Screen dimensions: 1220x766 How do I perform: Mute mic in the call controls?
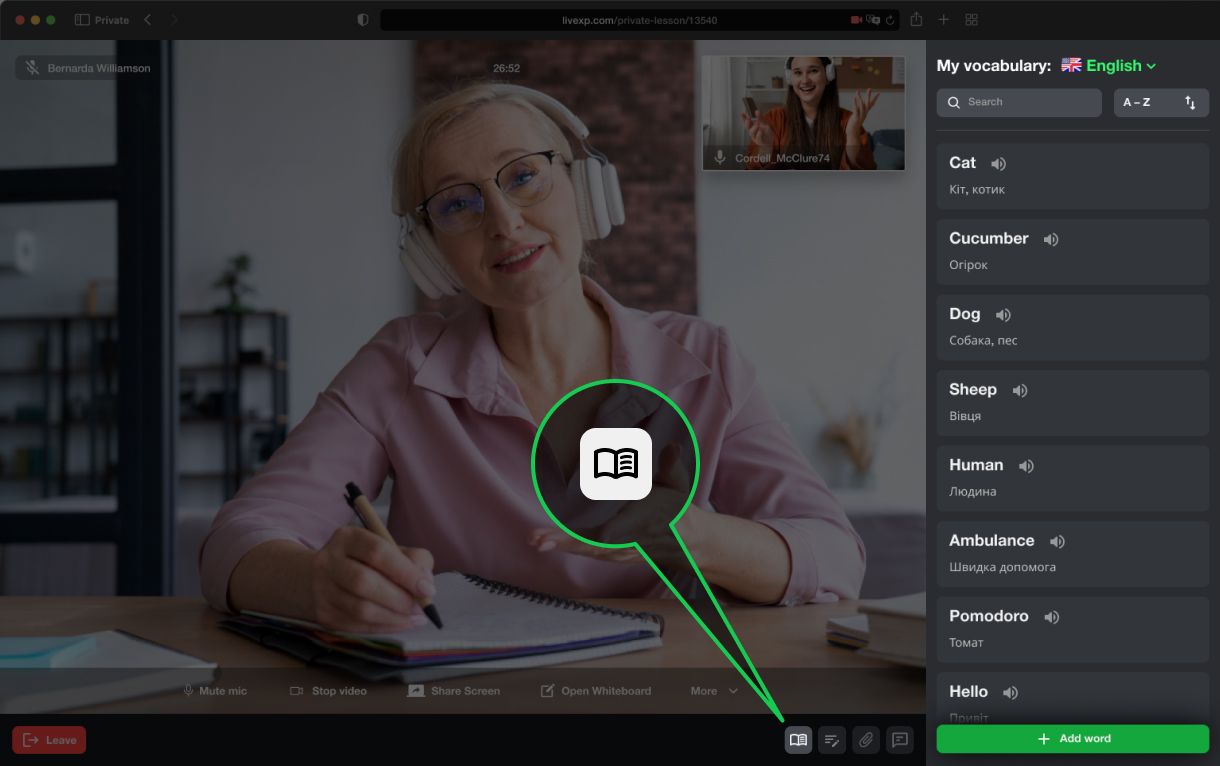coord(214,691)
